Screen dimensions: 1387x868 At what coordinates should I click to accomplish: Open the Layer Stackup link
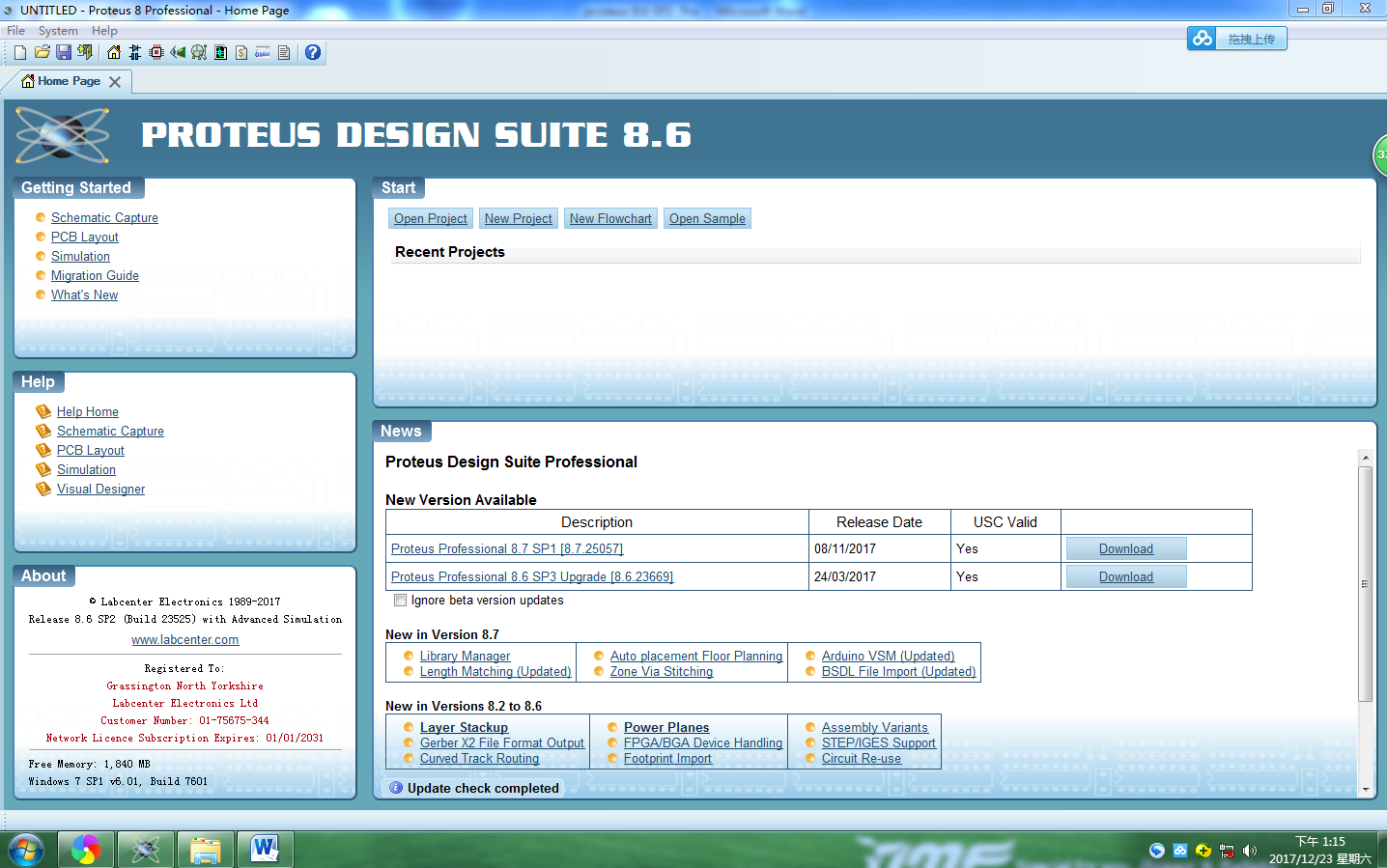pyautogui.click(x=464, y=728)
